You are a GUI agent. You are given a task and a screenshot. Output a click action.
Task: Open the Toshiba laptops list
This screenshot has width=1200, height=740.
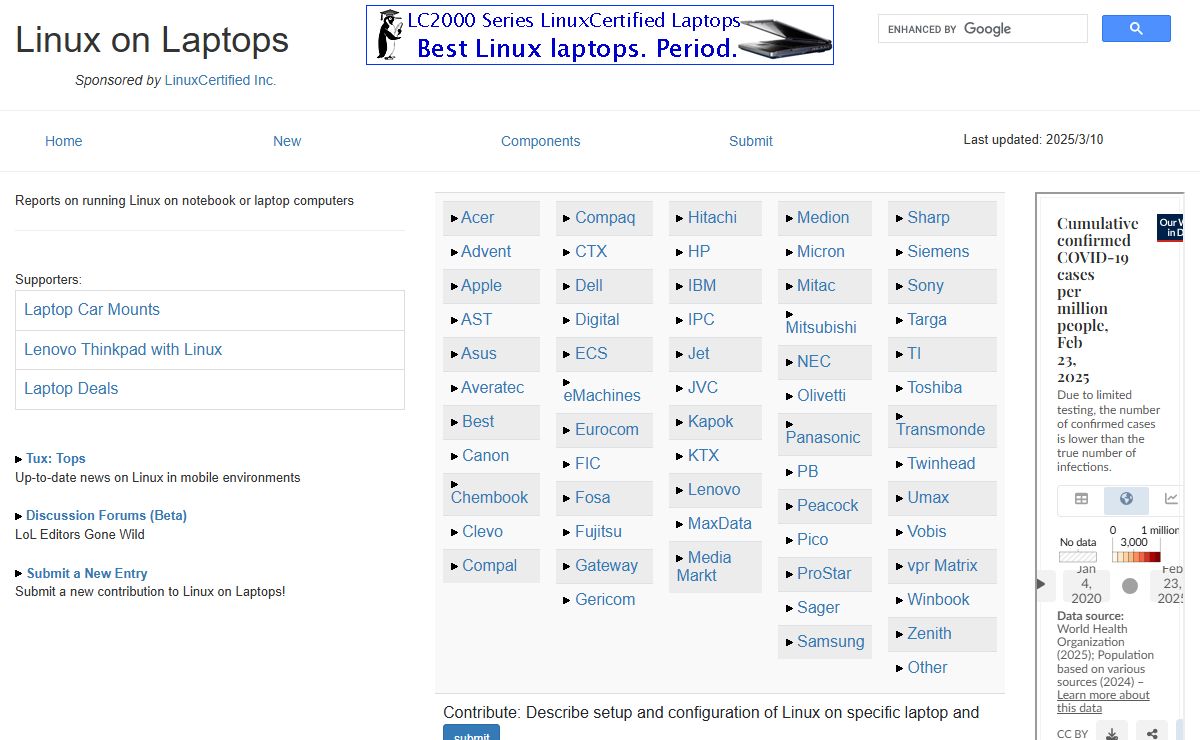[x=935, y=388]
